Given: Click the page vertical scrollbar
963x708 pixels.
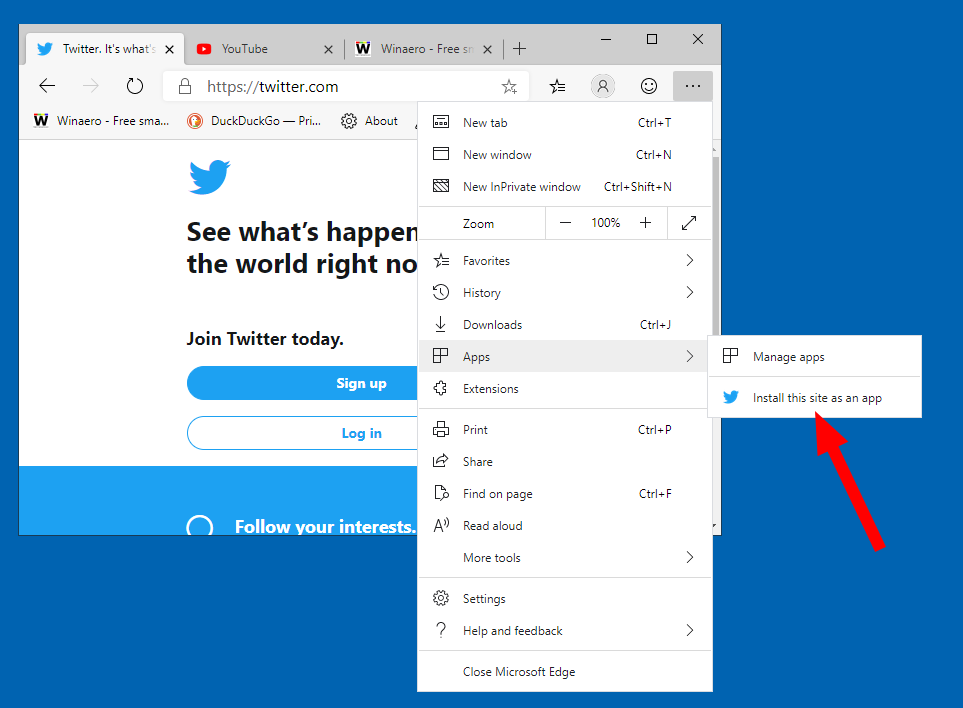Looking at the screenshot, I should pos(715,246).
